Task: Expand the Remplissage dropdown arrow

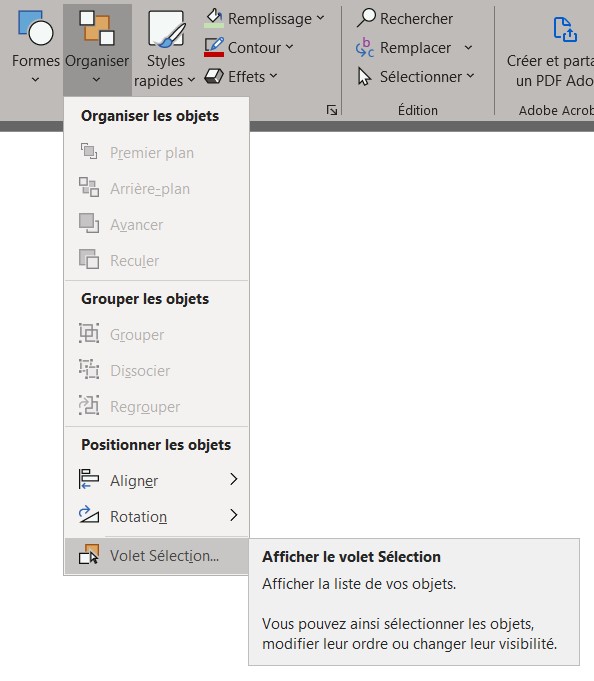Action: coord(320,18)
